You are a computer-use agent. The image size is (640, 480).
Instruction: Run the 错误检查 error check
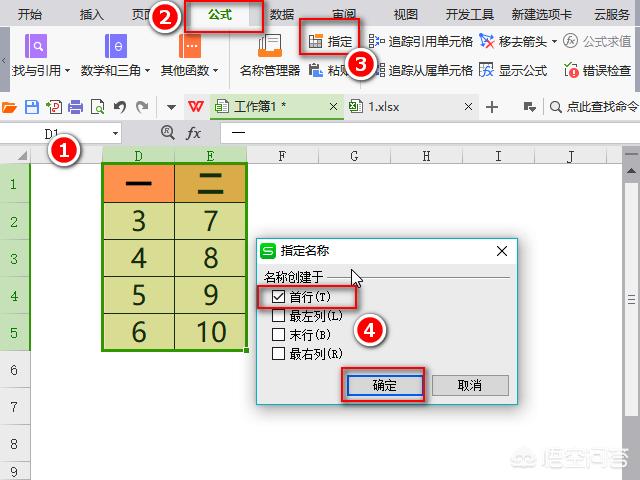pos(598,70)
